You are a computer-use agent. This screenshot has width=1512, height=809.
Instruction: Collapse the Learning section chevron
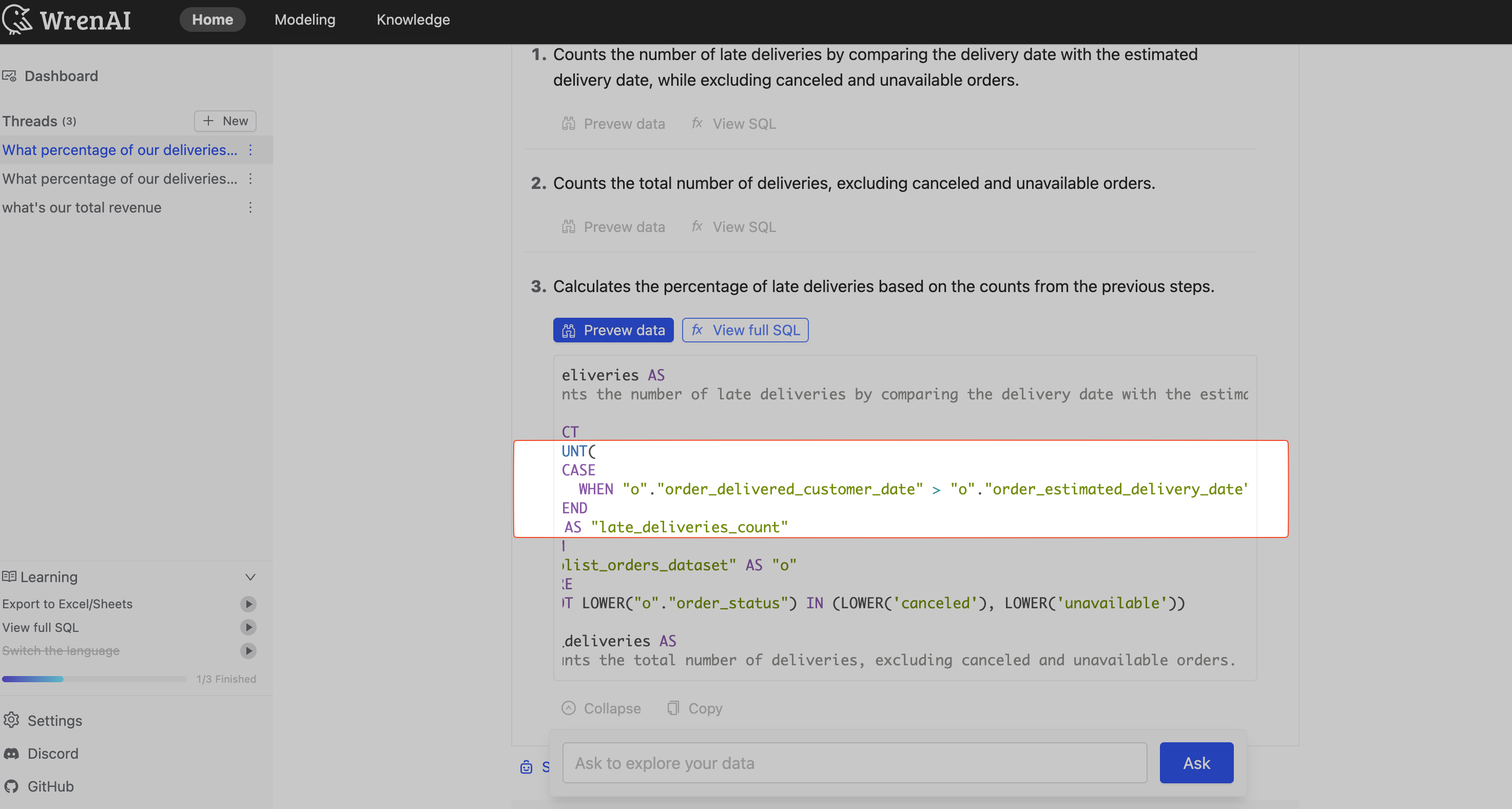tap(250, 577)
